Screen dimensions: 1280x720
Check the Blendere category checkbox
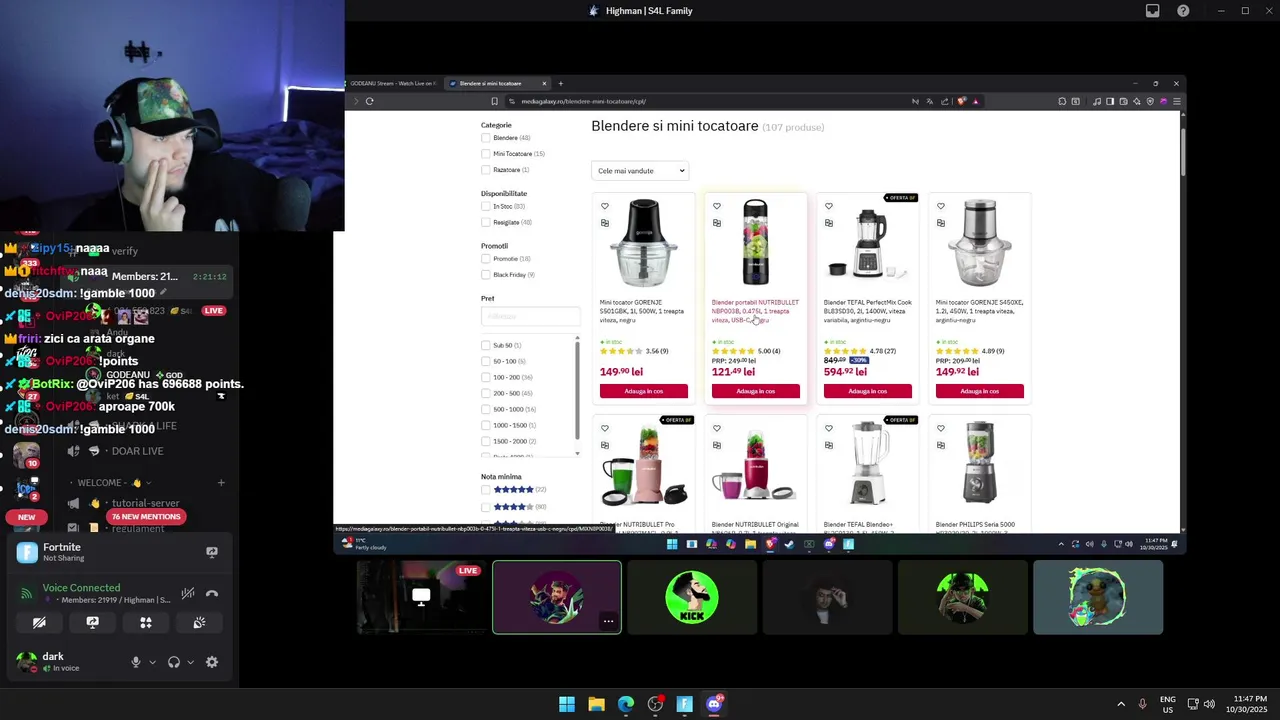(x=486, y=138)
